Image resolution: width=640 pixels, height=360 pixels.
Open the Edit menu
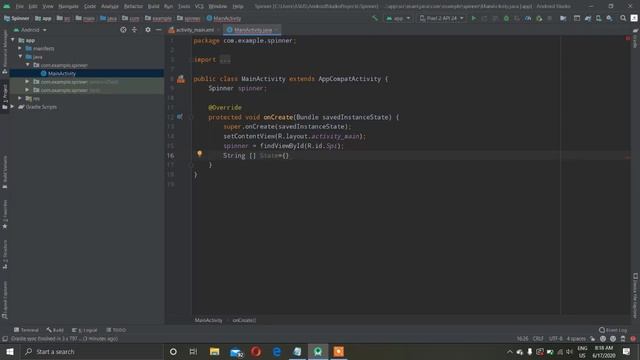tap(33, 6)
